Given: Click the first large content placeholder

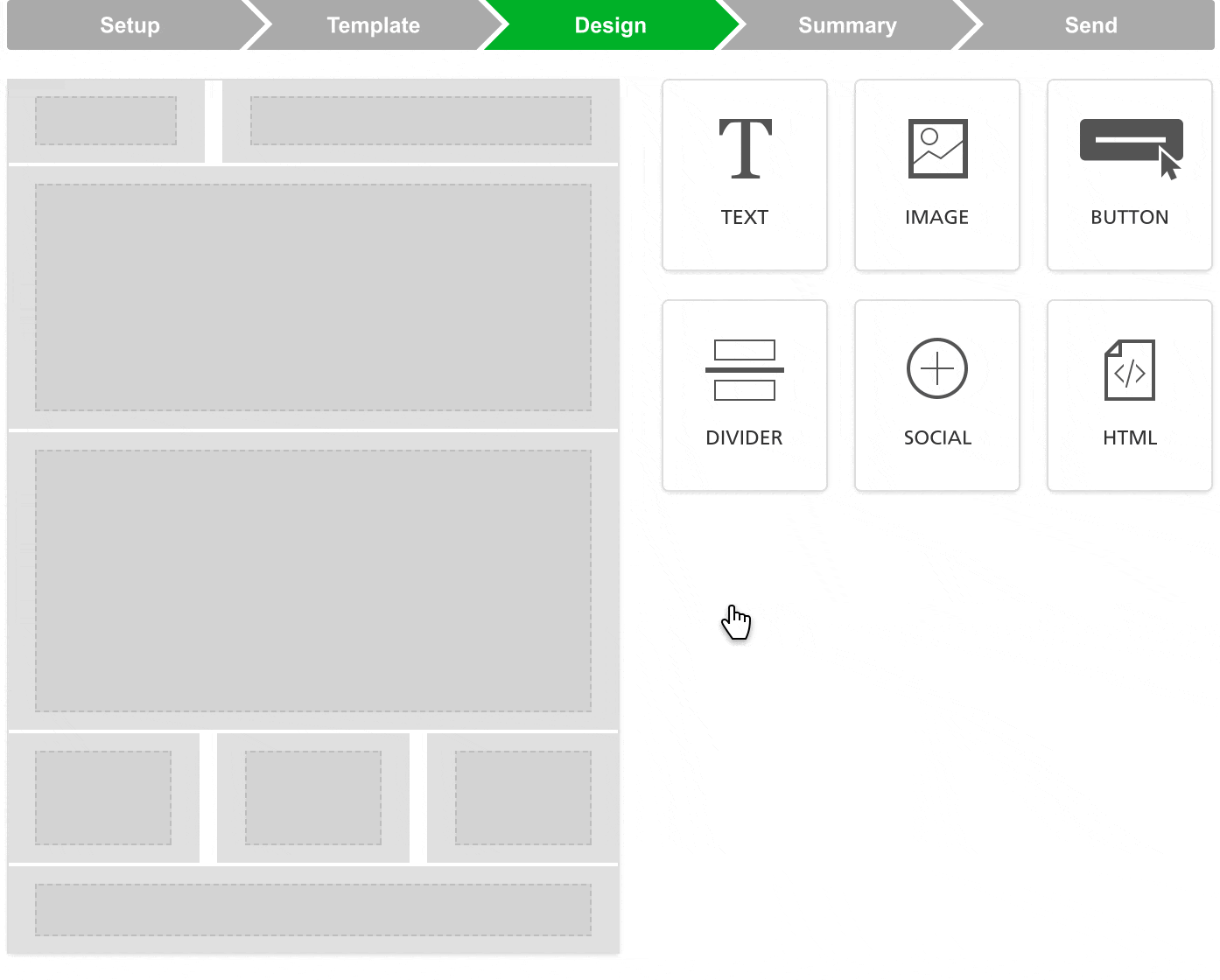Looking at the screenshot, I should [313, 297].
